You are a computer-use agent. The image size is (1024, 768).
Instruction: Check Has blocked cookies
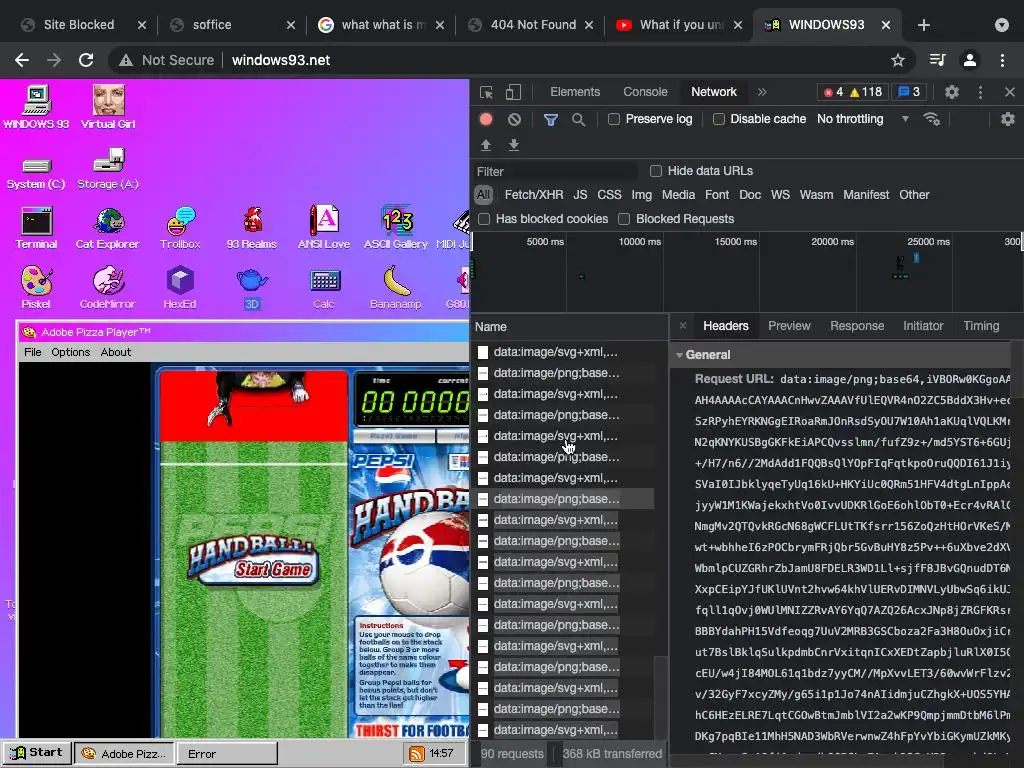pos(484,219)
